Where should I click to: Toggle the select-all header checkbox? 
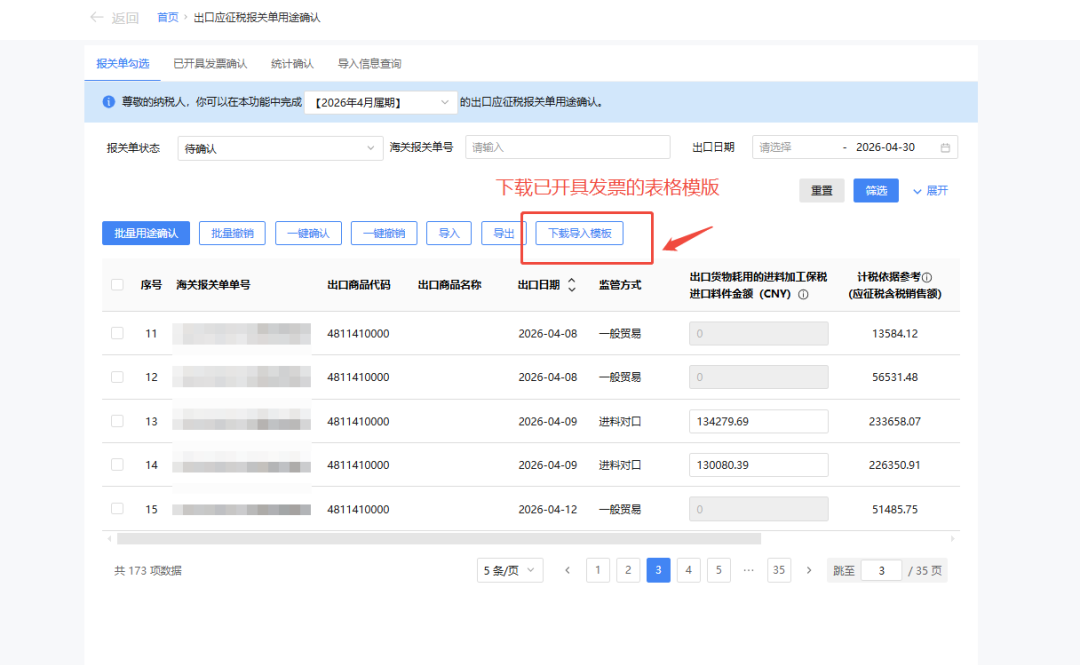tap(117, 285)
